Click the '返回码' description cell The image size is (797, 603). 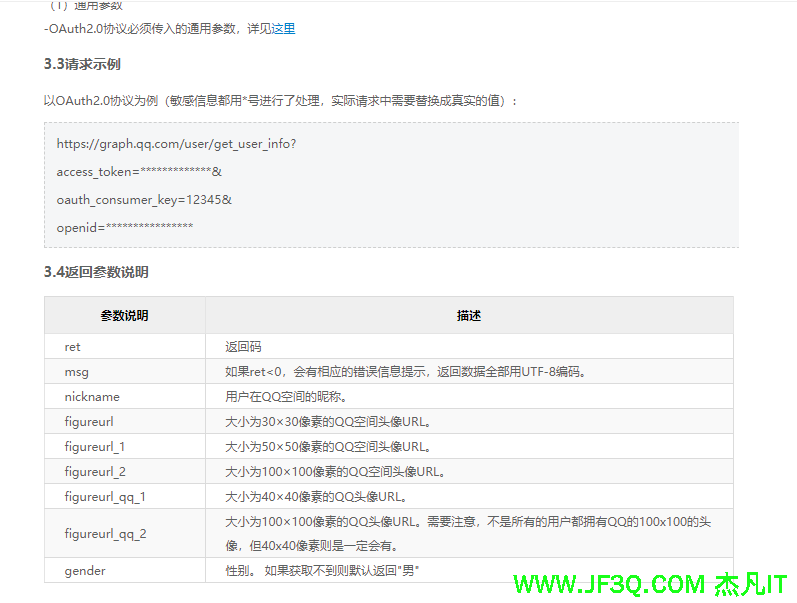click(243, 347)
